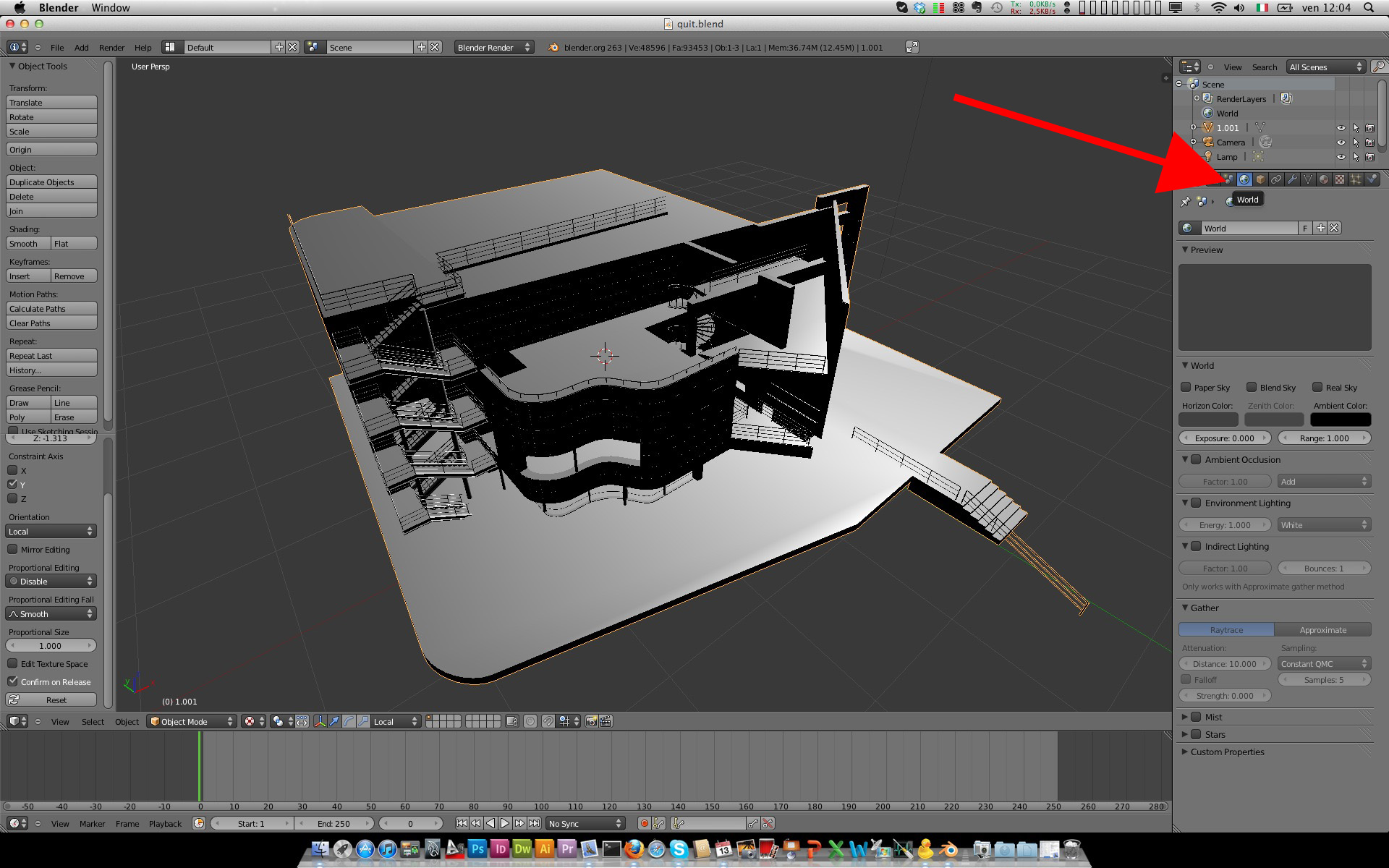Toggle automatic keyframe record button

click(x=644, y=823)
